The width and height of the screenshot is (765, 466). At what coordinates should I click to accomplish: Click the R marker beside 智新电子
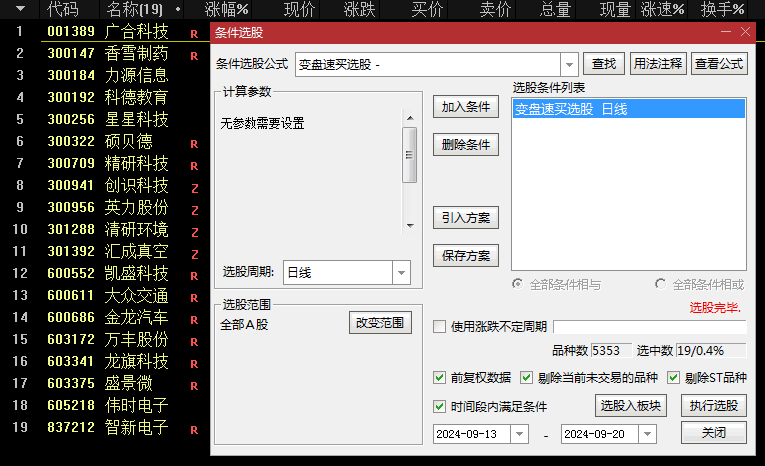pyautogui.click(x=194, y=430)
